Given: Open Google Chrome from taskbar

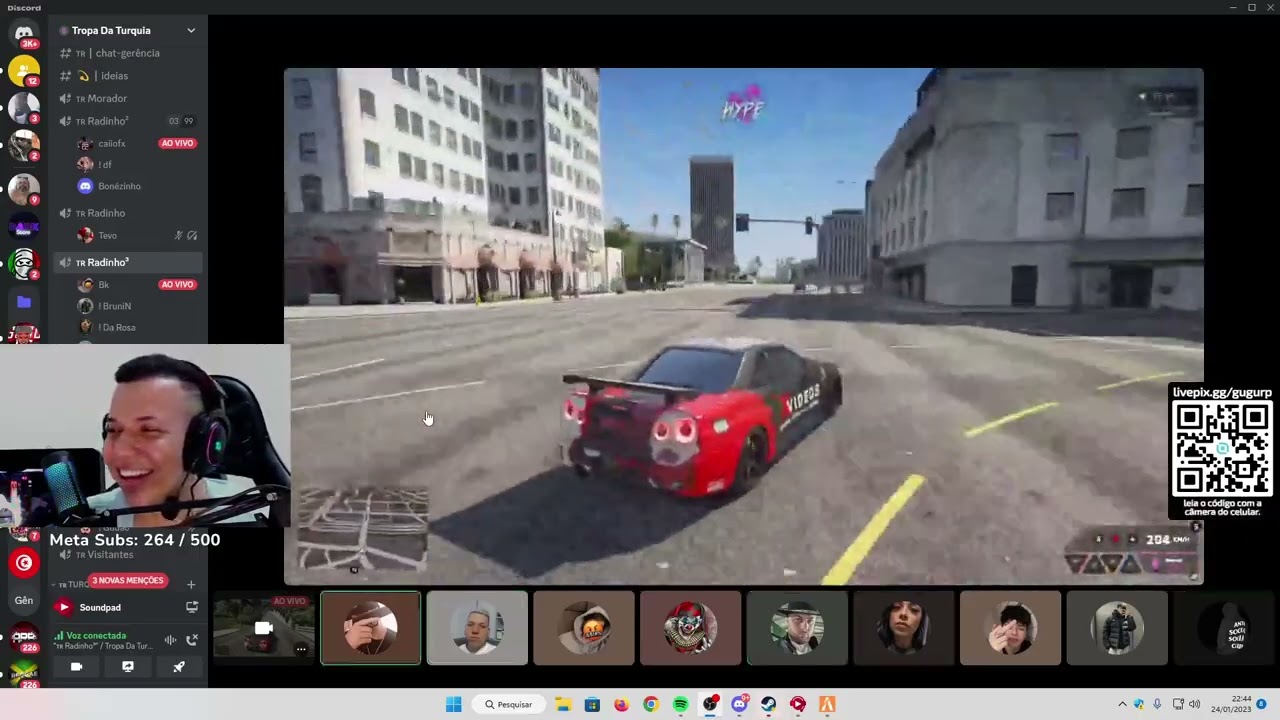Looking at the screenshot, I should 651,704.
